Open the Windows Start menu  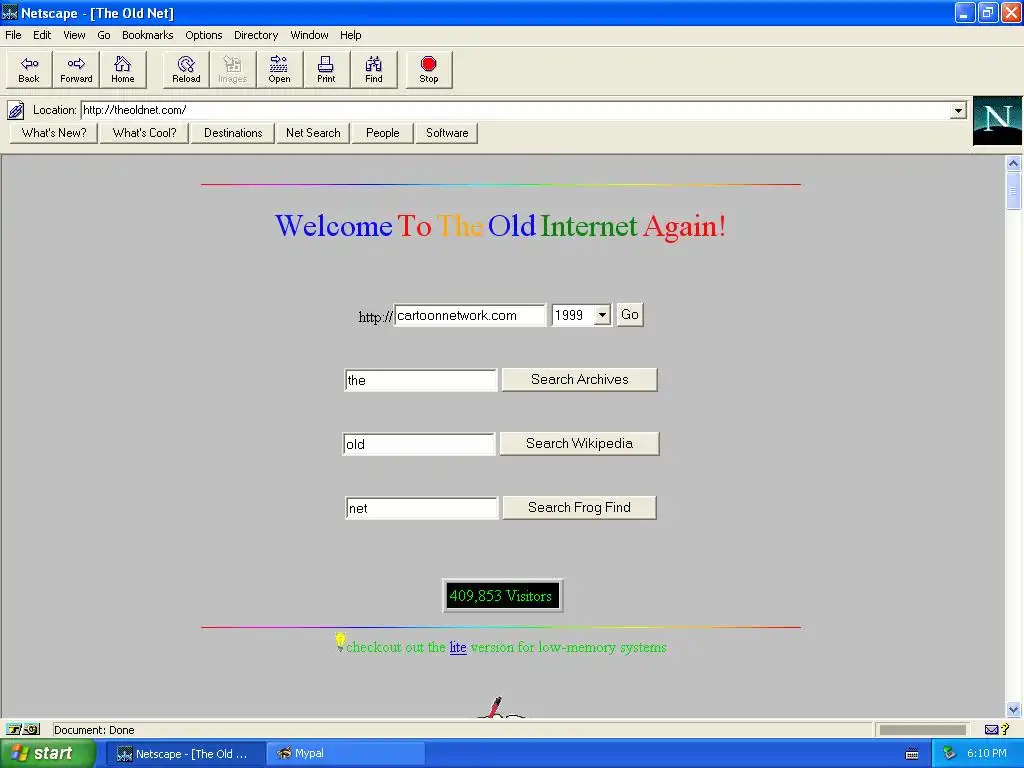point(46,754)
